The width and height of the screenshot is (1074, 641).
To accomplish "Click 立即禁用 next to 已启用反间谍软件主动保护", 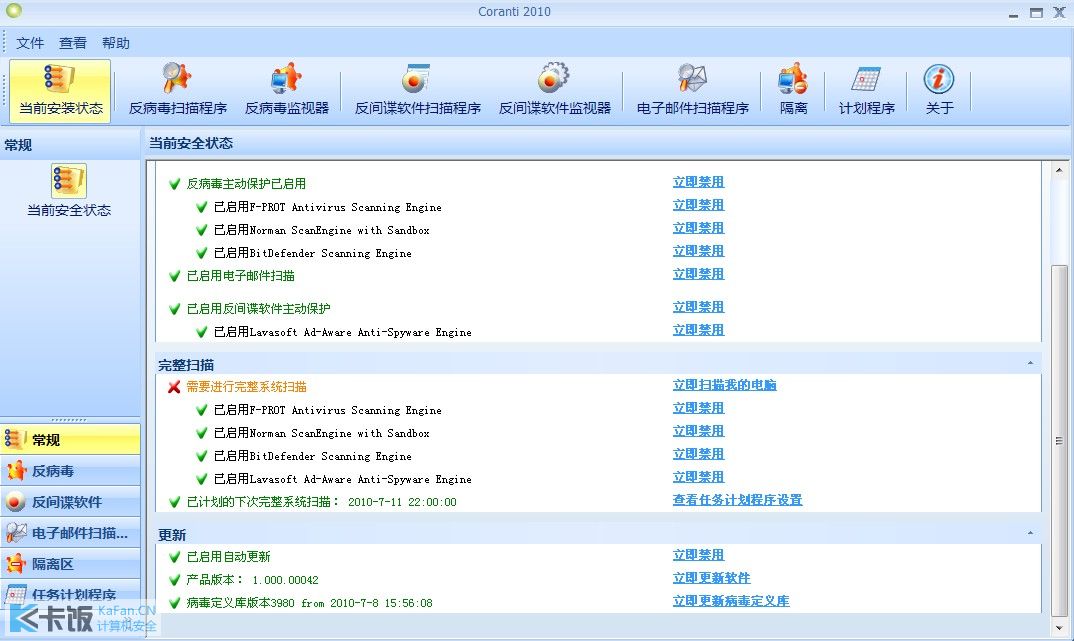I will tap(698, 307).
